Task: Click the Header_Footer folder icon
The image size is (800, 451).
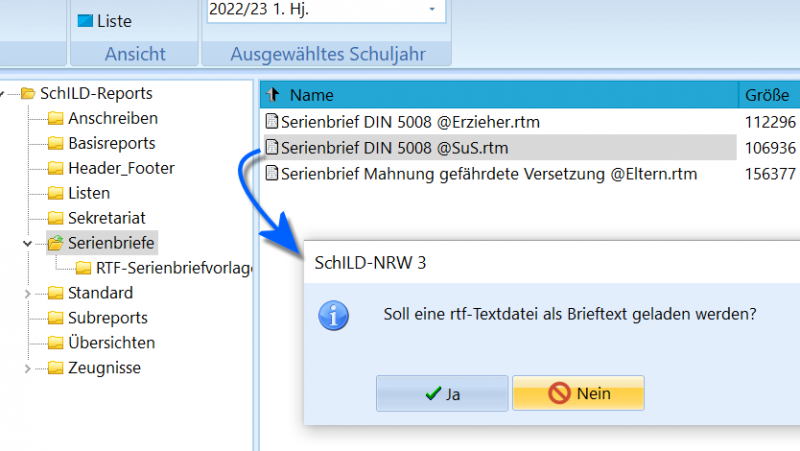Action: coord(55,168)
